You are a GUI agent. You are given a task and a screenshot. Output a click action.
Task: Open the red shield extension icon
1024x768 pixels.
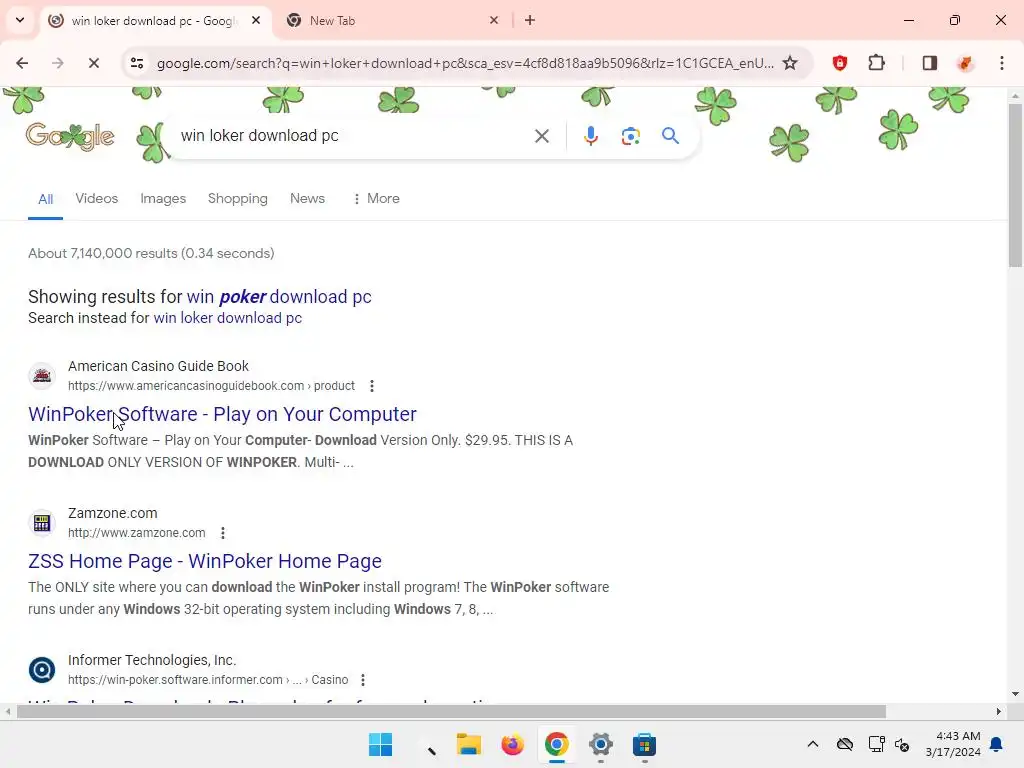click(840, 63)
